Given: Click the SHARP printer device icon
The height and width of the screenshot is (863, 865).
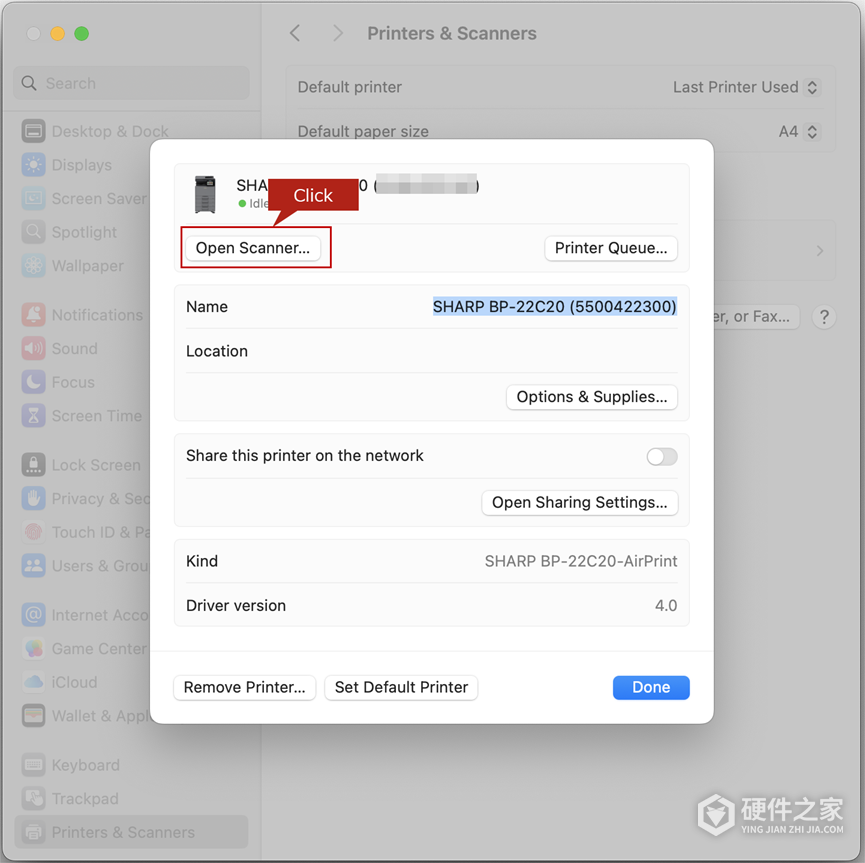Looking at the screenshot, I should (x=205, y=194).
